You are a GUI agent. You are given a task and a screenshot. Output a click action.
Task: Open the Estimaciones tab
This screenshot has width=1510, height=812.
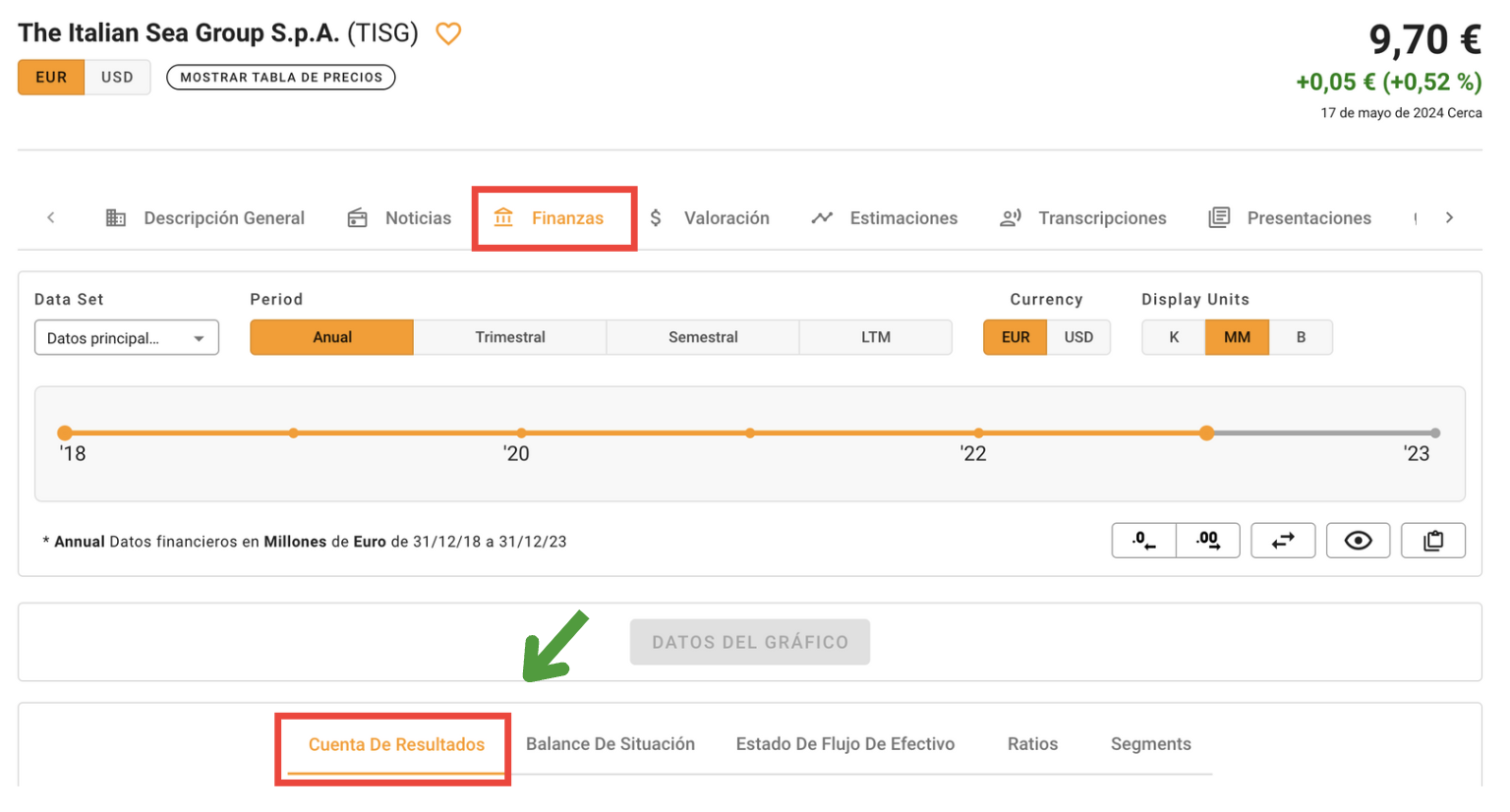pyautogui.click(x=884, y=217)
